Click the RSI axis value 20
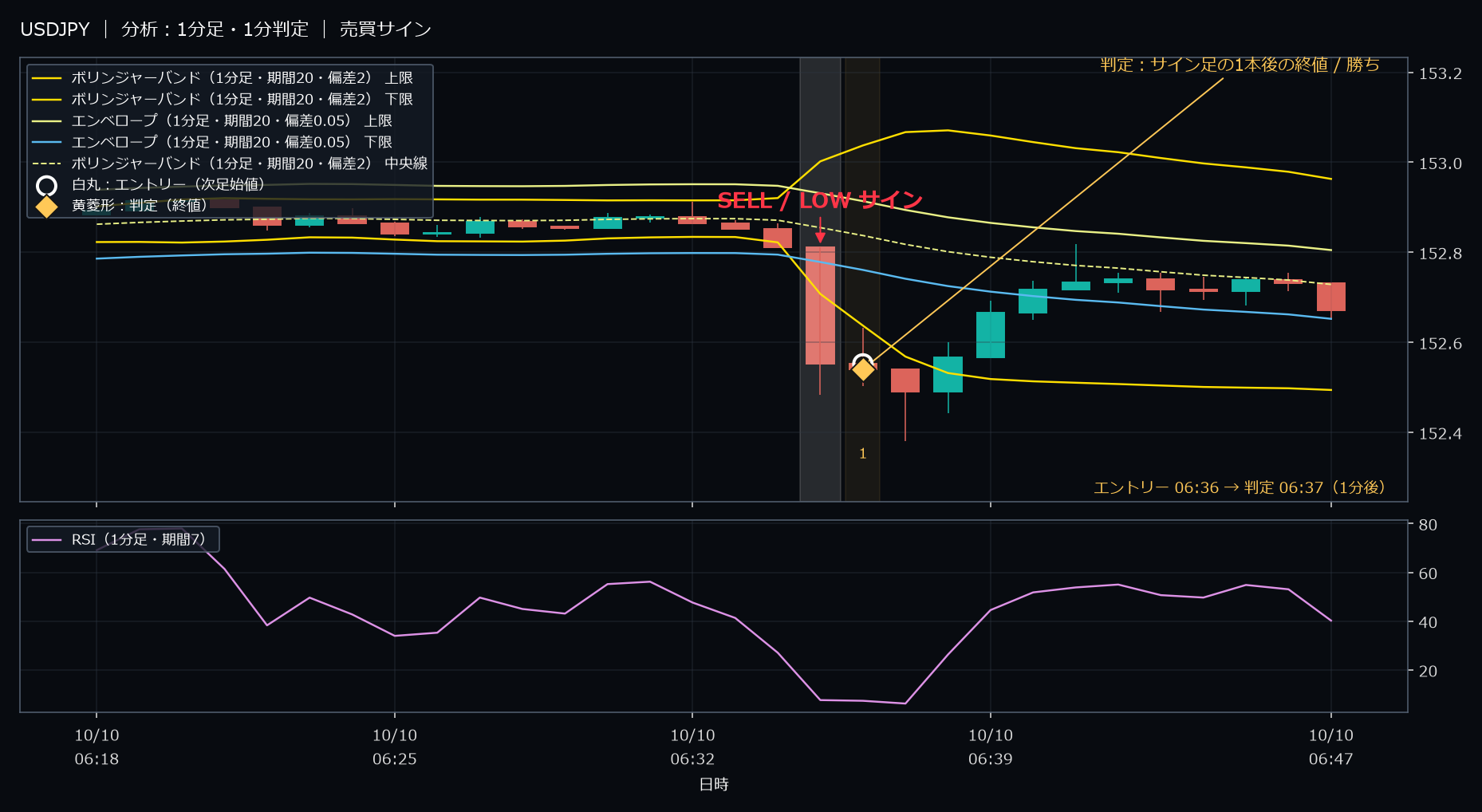This screenshot has height=812, width=1482. (1428, 671)
